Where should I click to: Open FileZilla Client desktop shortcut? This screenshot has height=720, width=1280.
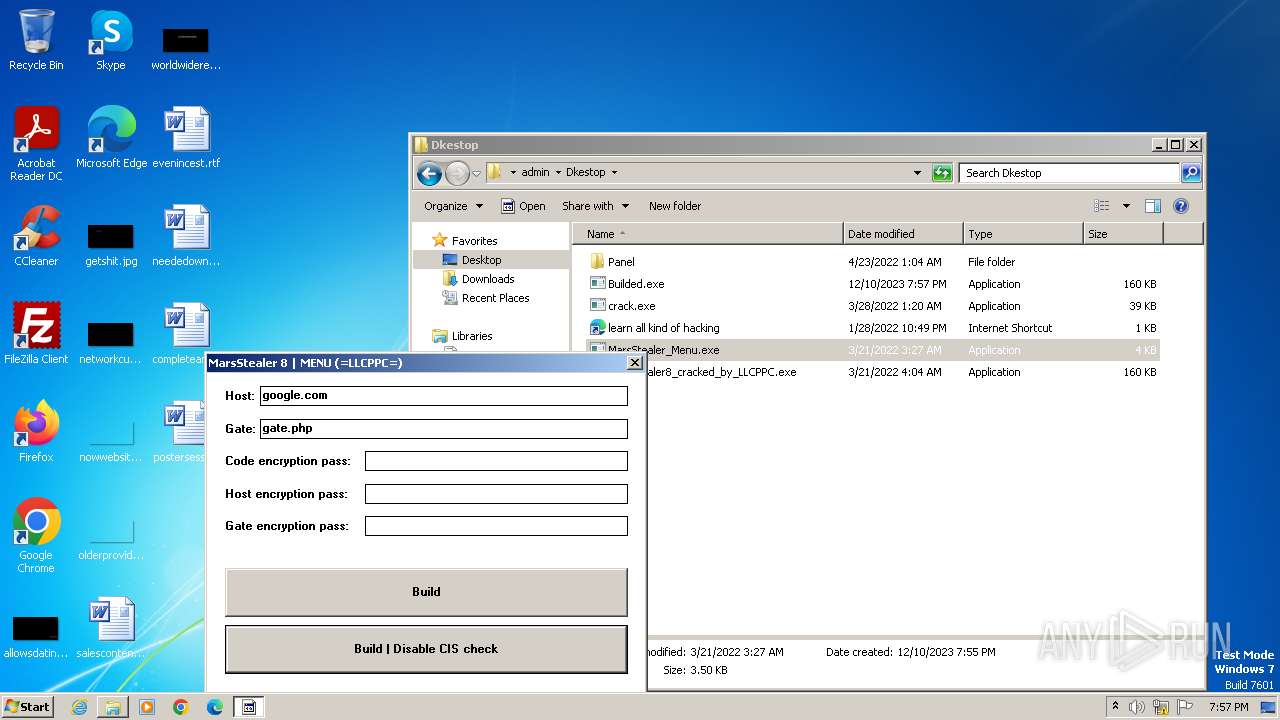point(36,334)
